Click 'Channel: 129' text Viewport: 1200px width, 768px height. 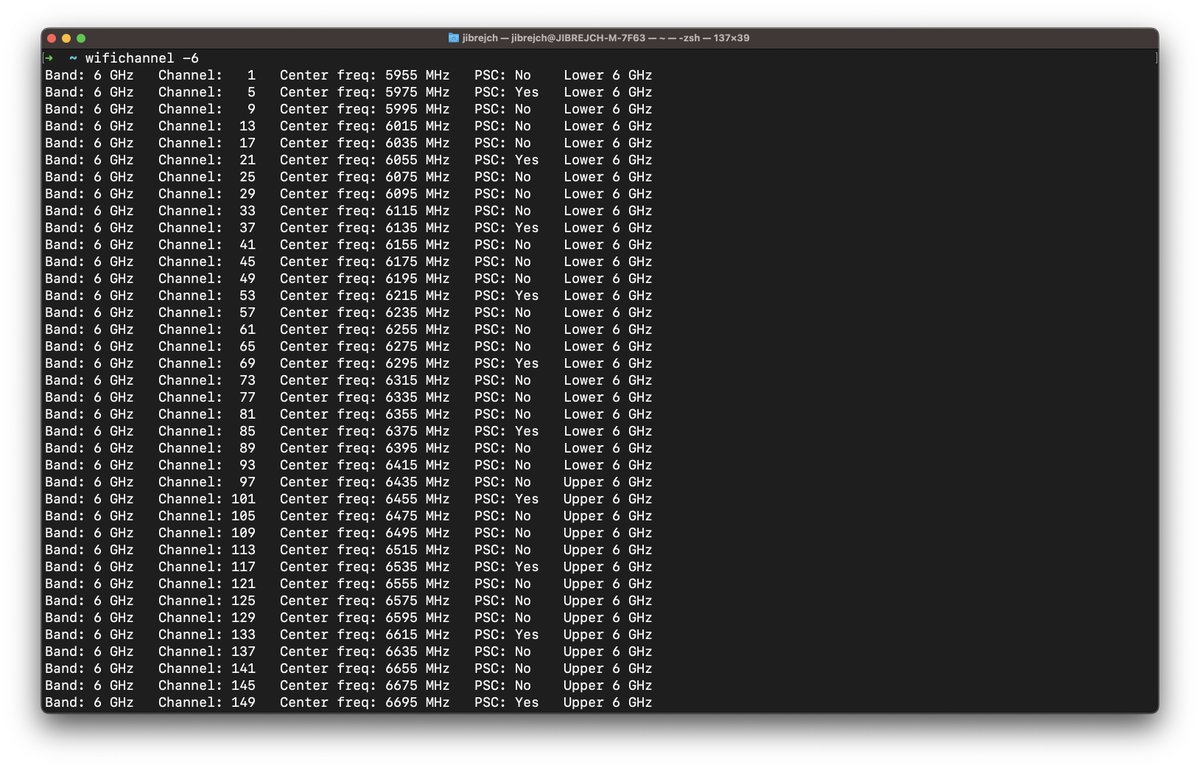[x=206, y=619]
